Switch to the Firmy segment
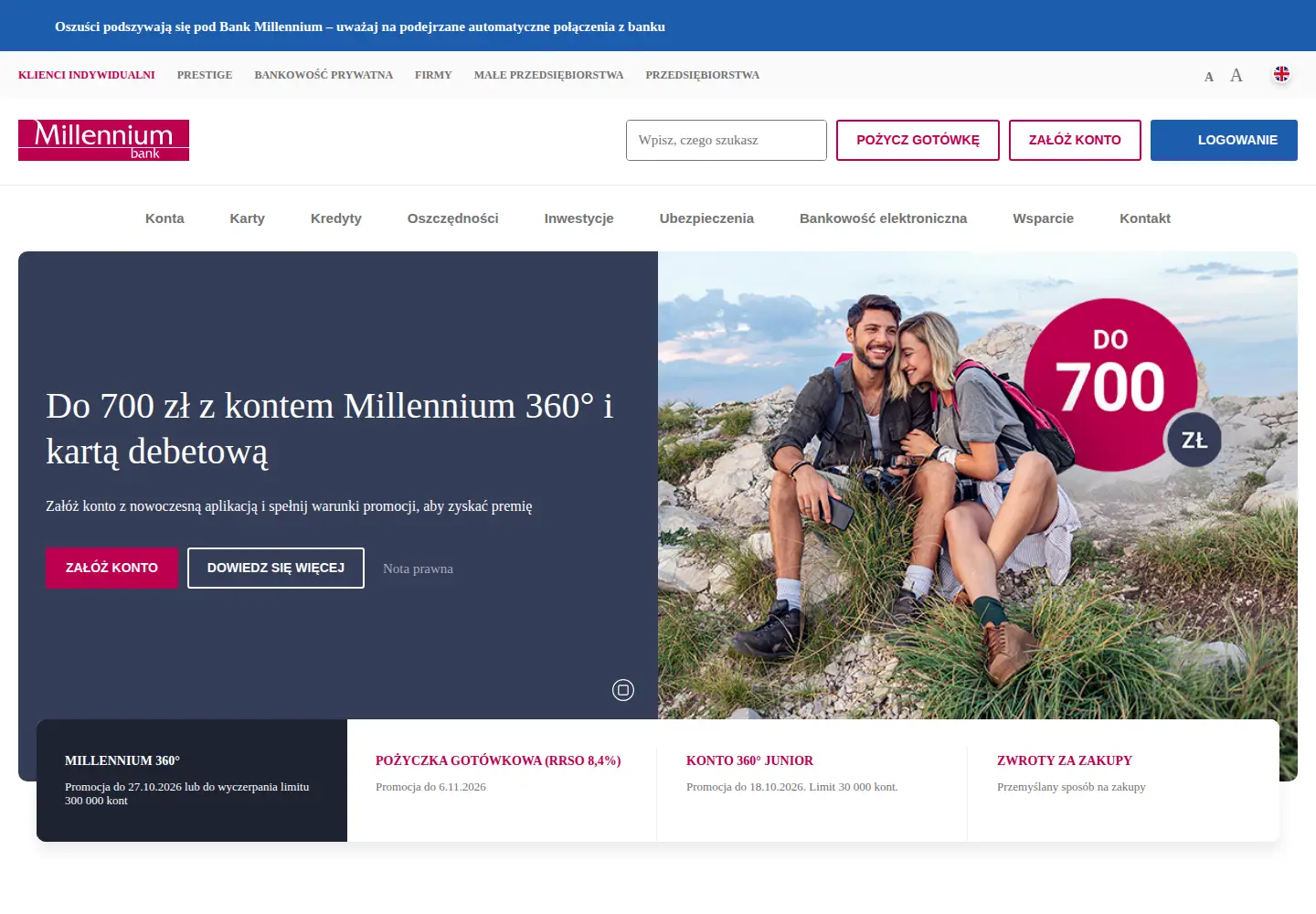 pyautogui.click(x=433, y=75)
